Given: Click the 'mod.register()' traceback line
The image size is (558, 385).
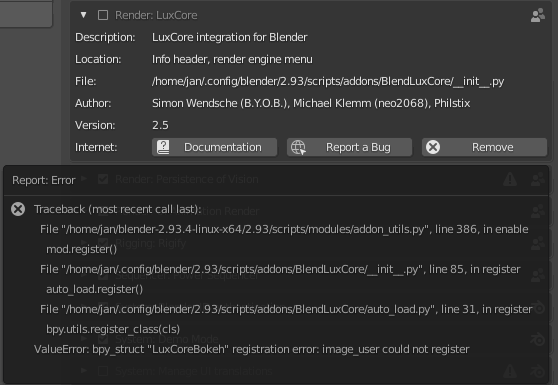Looking at the screenshot, I should [81, 249].
